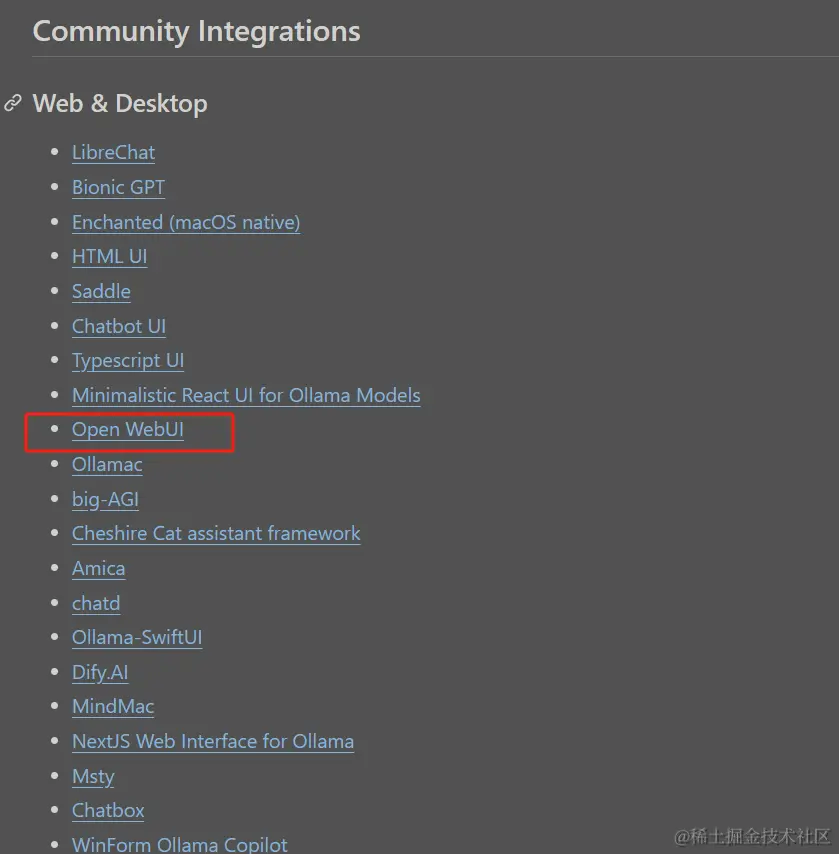This screenshot has width=839, height=854.
Task: Open the Typescript UI link
Action: click(128, 361)
